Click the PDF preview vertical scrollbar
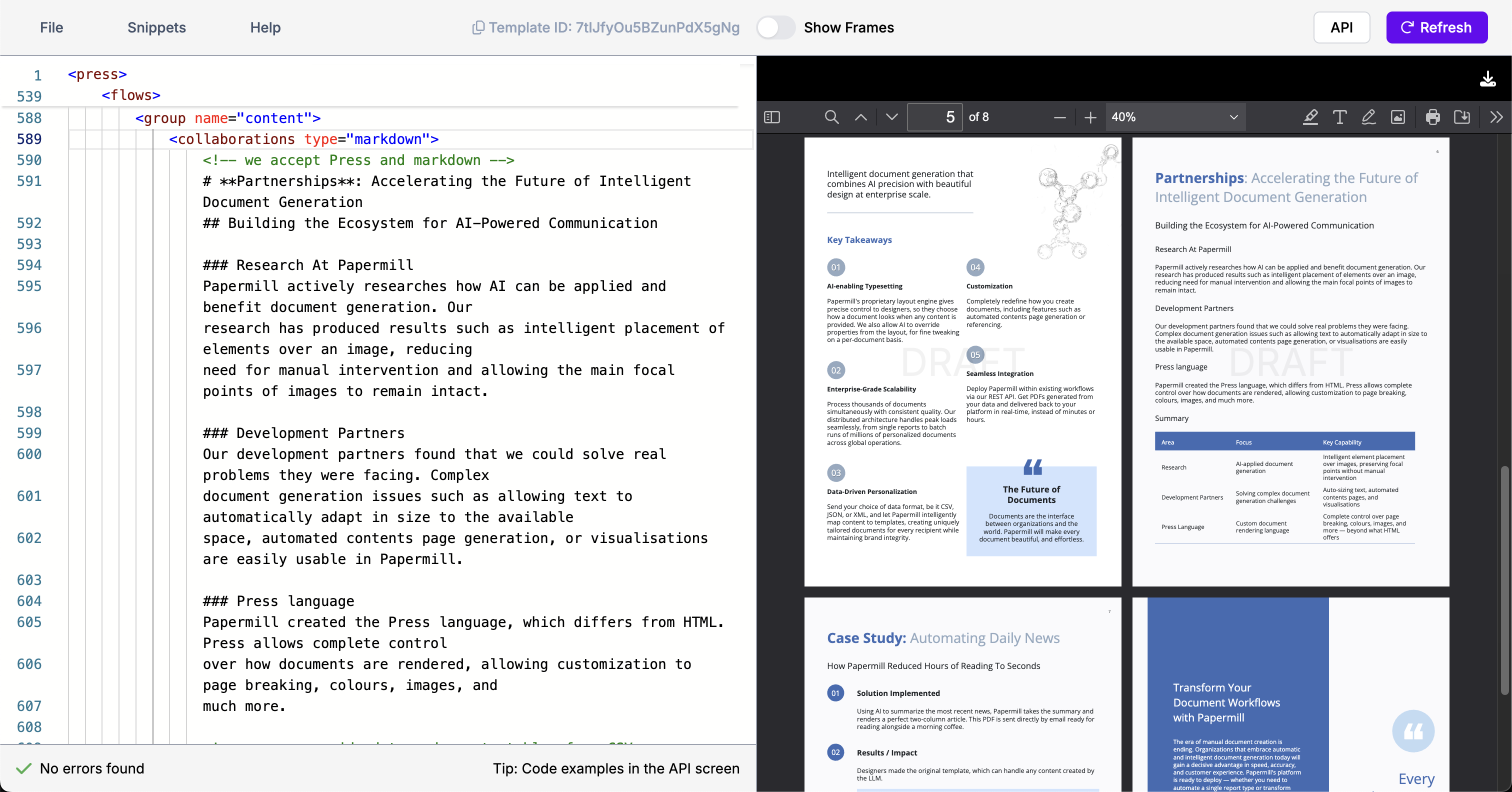This screenshot has height=792, width=1512. [x=1504, y=580]
